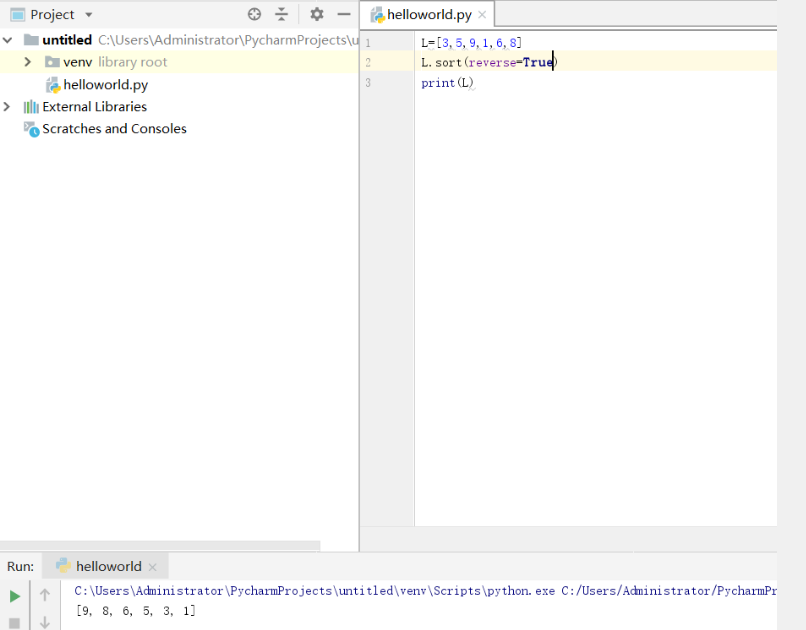Click the Project panel horizontal scrollbar

(x=160, y=545)
